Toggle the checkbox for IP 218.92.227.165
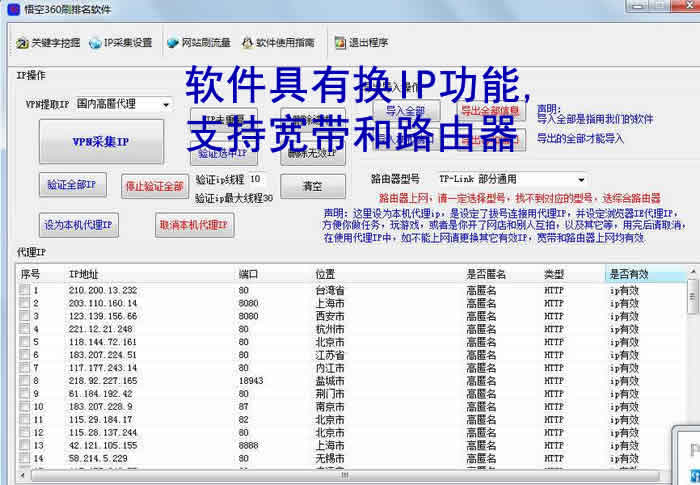This screenshot has width=700, height=485. (x=24, y=381)
